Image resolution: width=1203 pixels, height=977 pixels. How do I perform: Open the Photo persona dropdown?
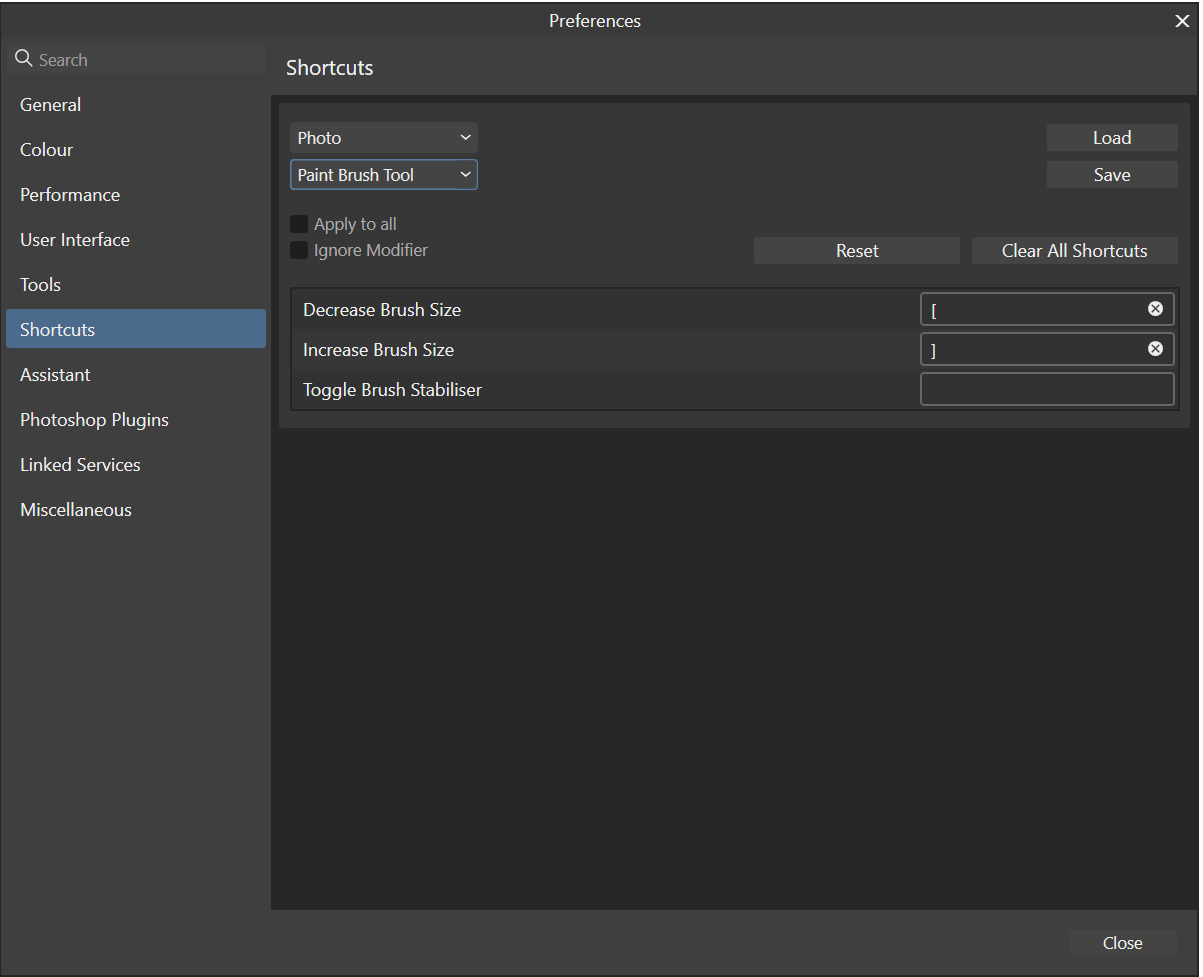[383, 137]
